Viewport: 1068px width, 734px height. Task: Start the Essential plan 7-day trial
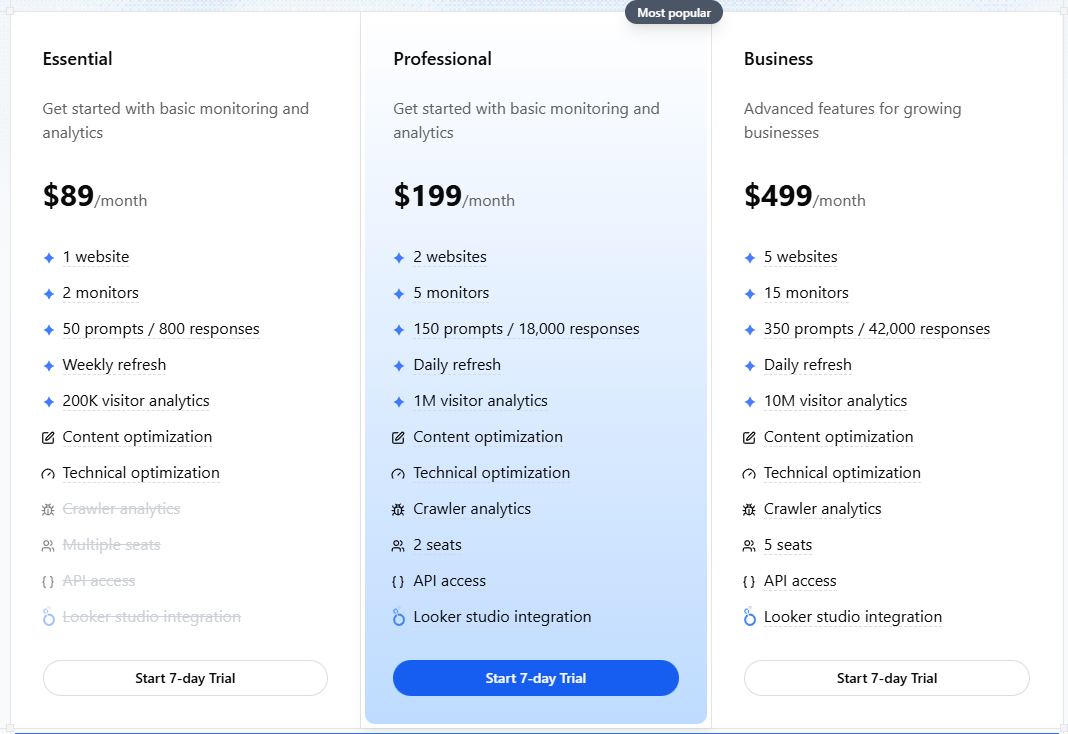(x=185, y=678)
